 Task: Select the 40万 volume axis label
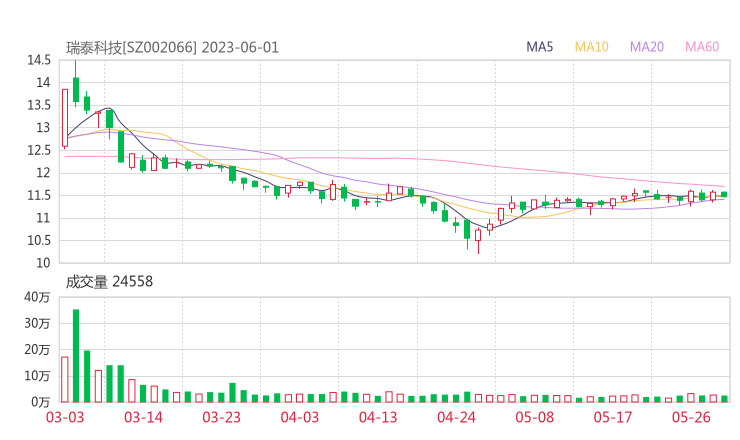tap(37, 297)
